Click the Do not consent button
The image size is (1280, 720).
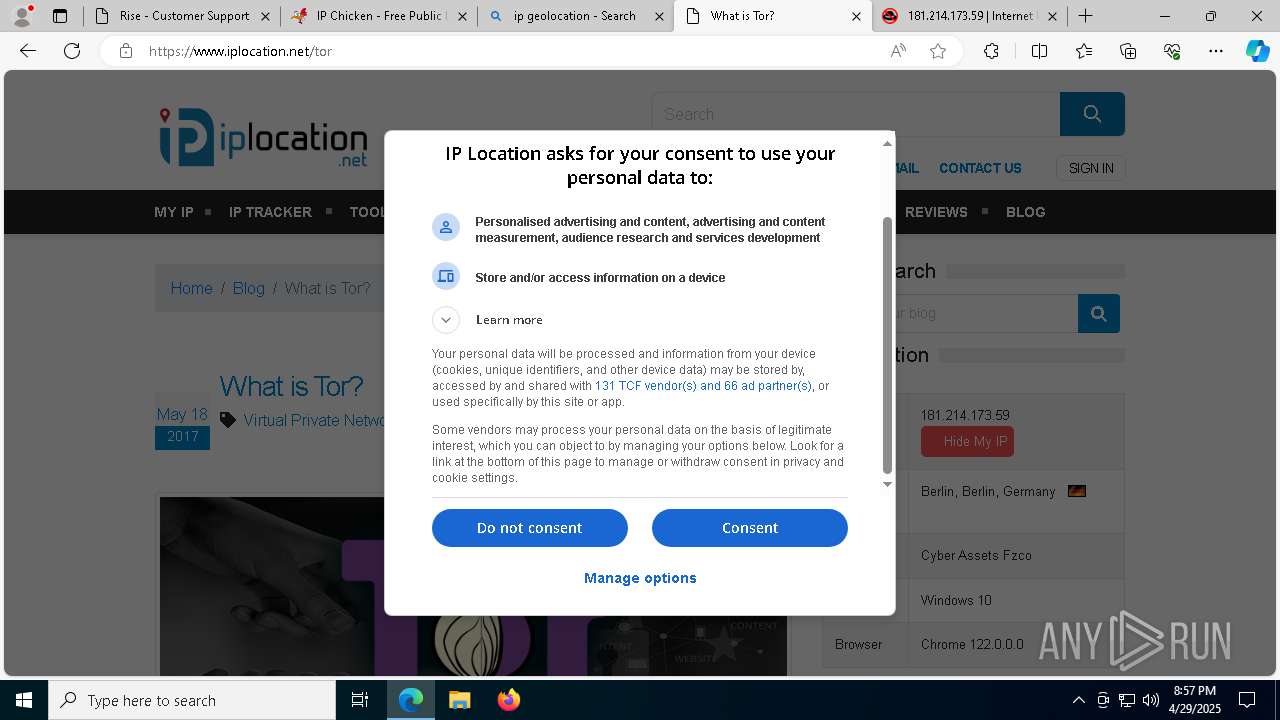(x=530, y=528)
